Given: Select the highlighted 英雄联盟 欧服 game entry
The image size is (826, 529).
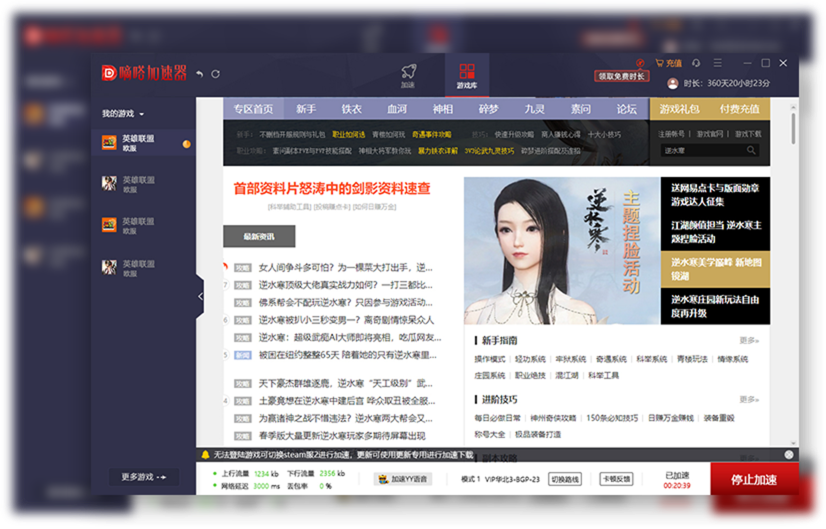Looking at the screenshot, I should coord(143,143).
